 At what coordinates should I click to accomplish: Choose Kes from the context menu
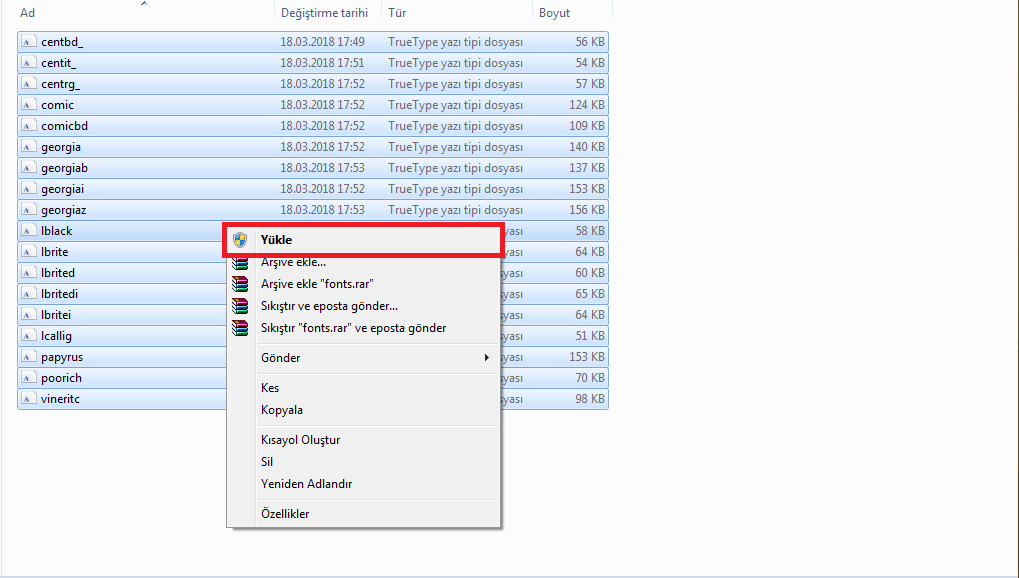point(363,388)
